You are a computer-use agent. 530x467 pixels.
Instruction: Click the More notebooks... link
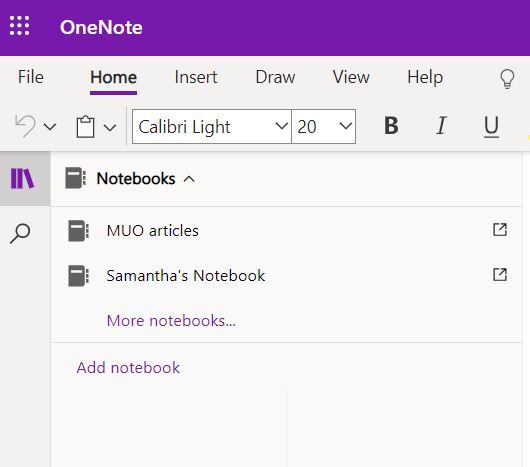tap(171, 320)
